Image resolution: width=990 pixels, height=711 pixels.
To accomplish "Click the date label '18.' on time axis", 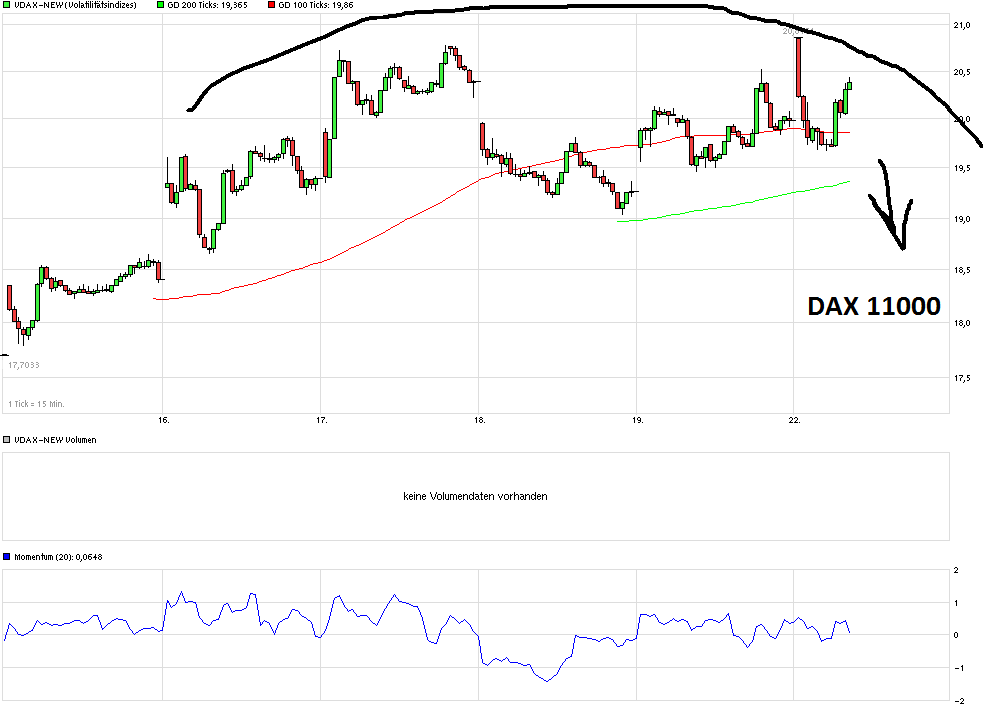I will coord(479,420).
